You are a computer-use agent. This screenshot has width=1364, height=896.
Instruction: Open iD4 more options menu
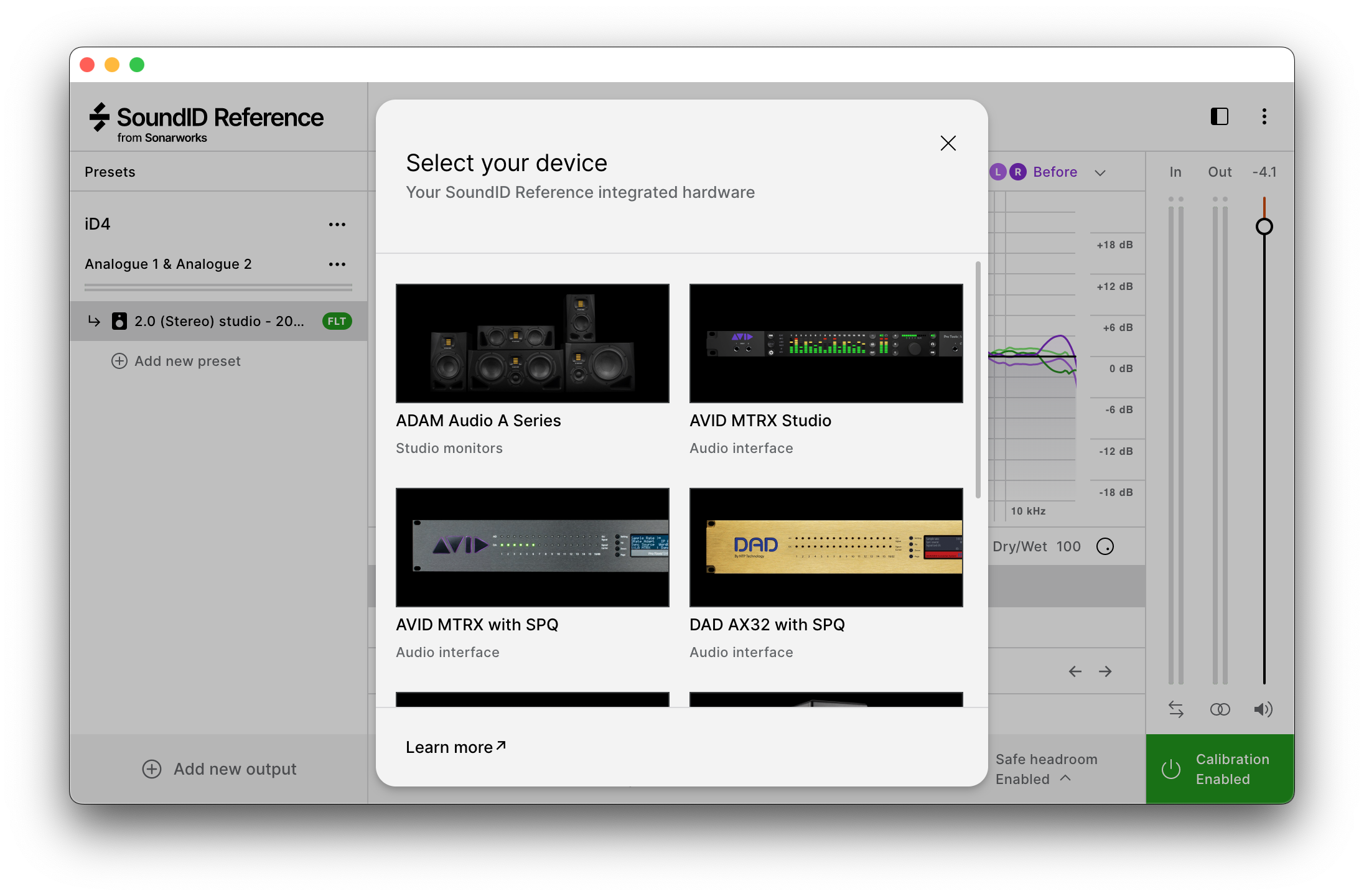(x=337, y=224)
